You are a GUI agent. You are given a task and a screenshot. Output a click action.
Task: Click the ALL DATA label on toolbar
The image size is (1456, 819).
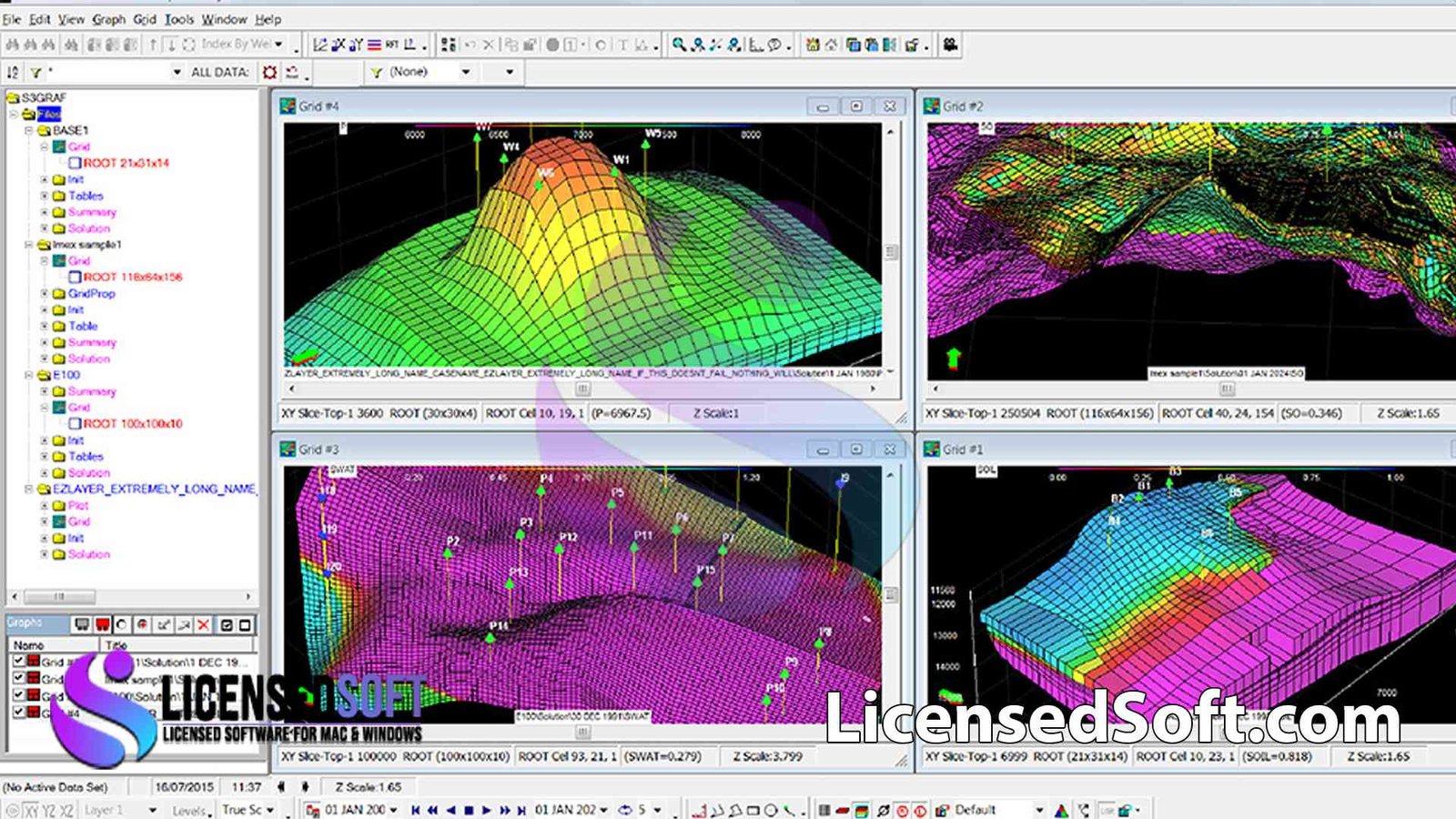[220, 72]
